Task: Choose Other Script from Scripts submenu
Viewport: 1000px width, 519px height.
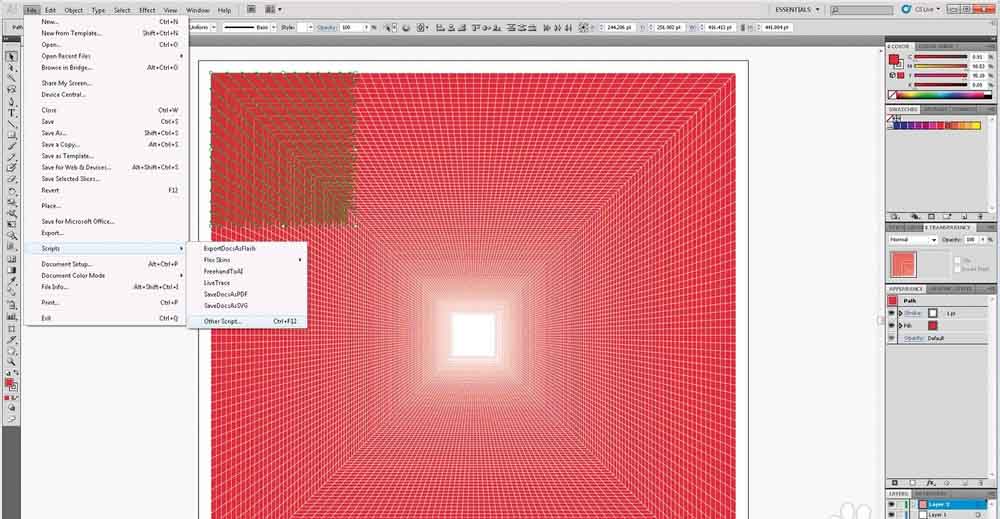Action: click(x=247, y=321)
